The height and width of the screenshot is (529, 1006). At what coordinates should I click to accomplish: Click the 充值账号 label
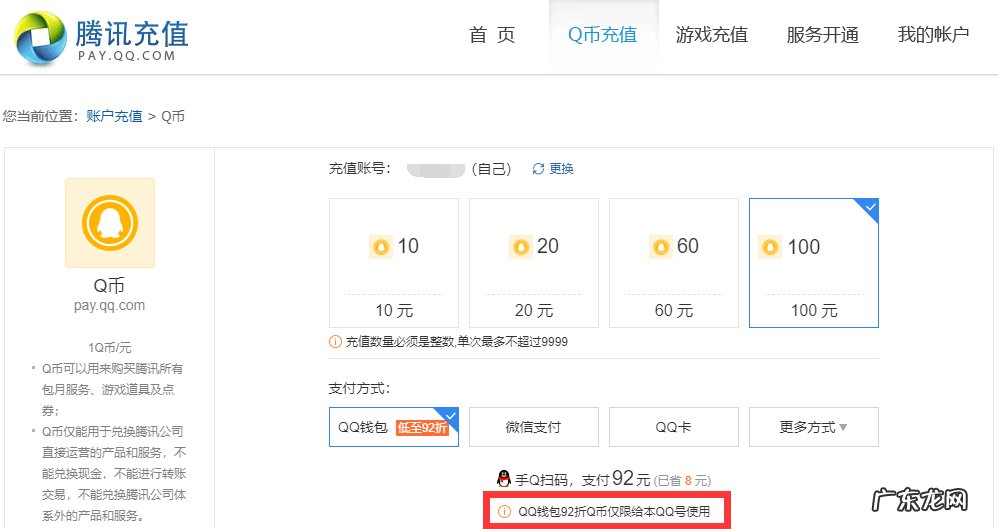360,169
